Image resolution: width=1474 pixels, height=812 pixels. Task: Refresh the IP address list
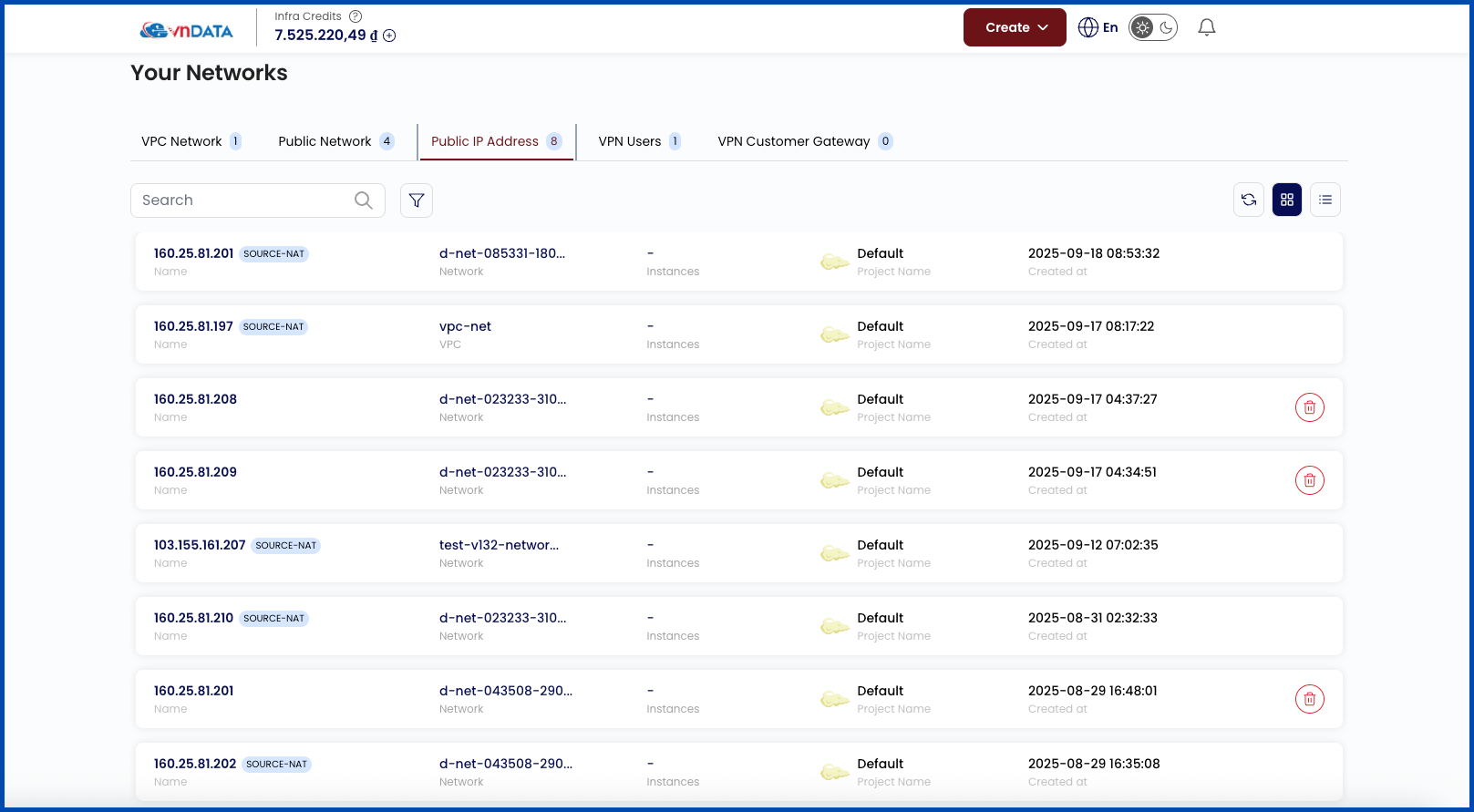[x=1249, y=200]
